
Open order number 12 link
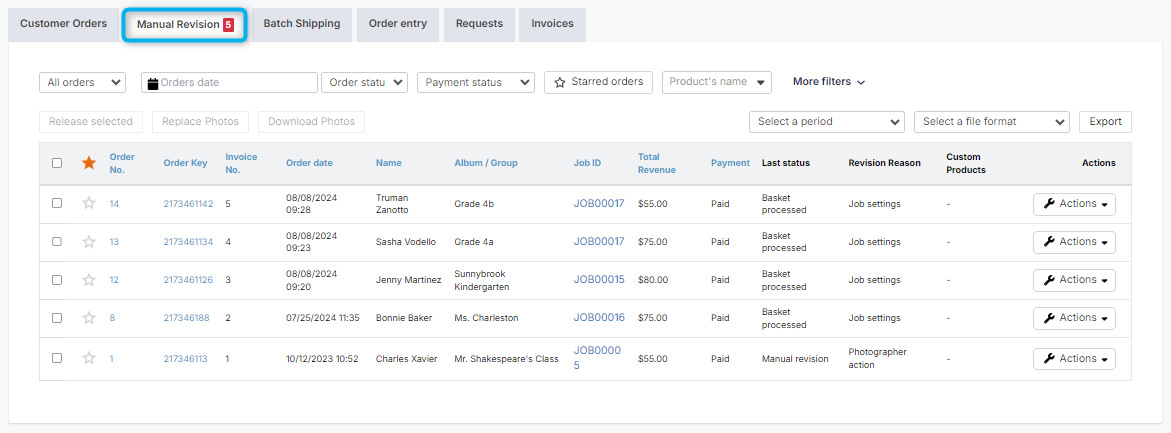pos(114,280)
